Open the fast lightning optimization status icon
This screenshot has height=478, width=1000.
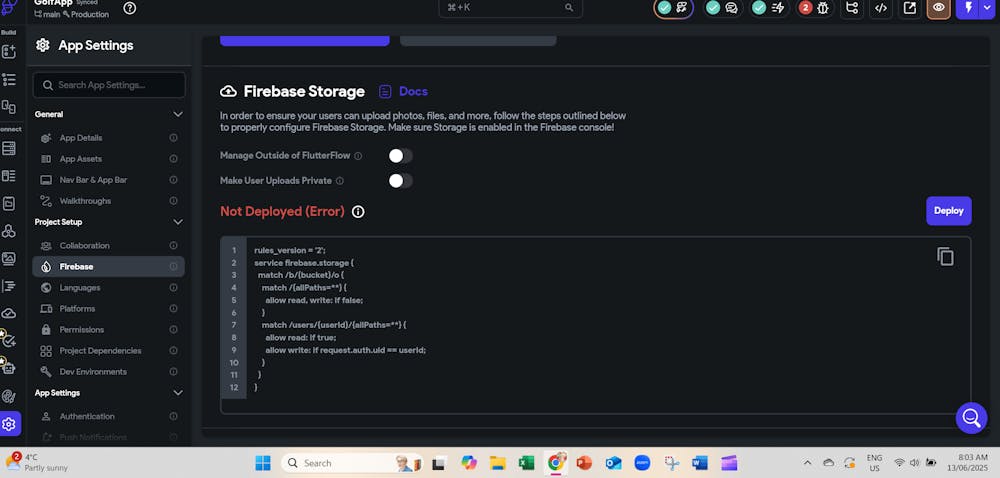777,8
